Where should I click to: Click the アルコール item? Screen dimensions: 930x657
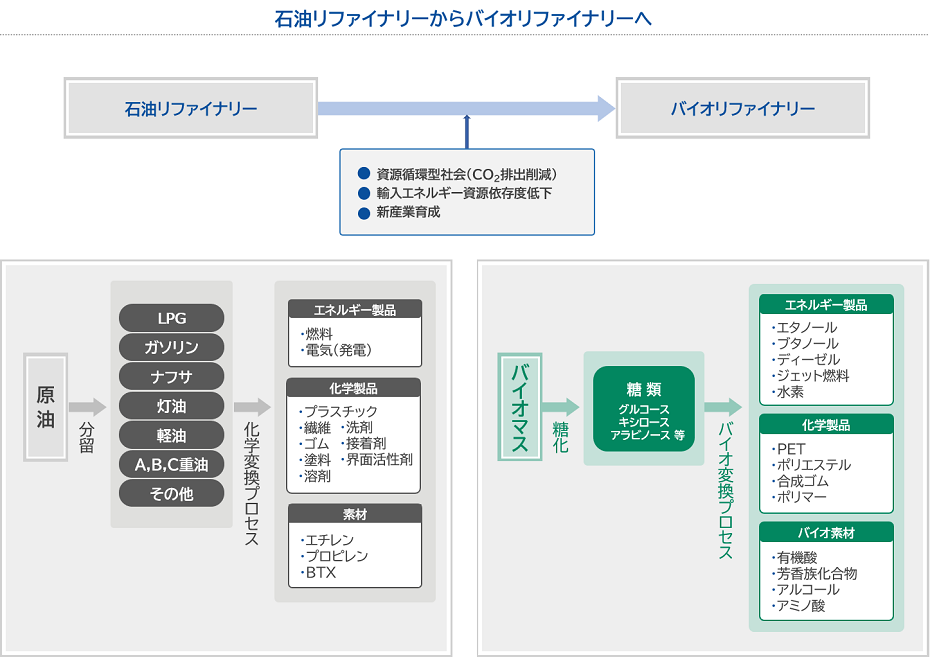point(805,589)
